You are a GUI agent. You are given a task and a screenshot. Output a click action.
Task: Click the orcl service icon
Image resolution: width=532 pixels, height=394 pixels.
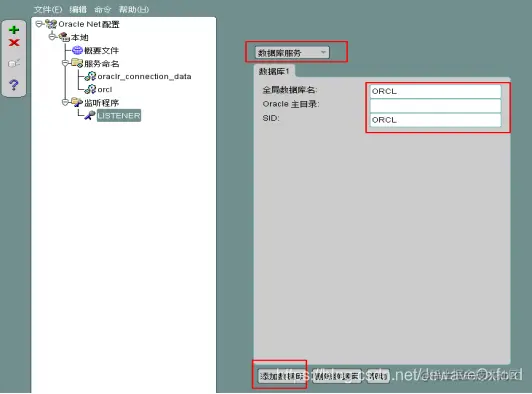(x=90, y=89)
